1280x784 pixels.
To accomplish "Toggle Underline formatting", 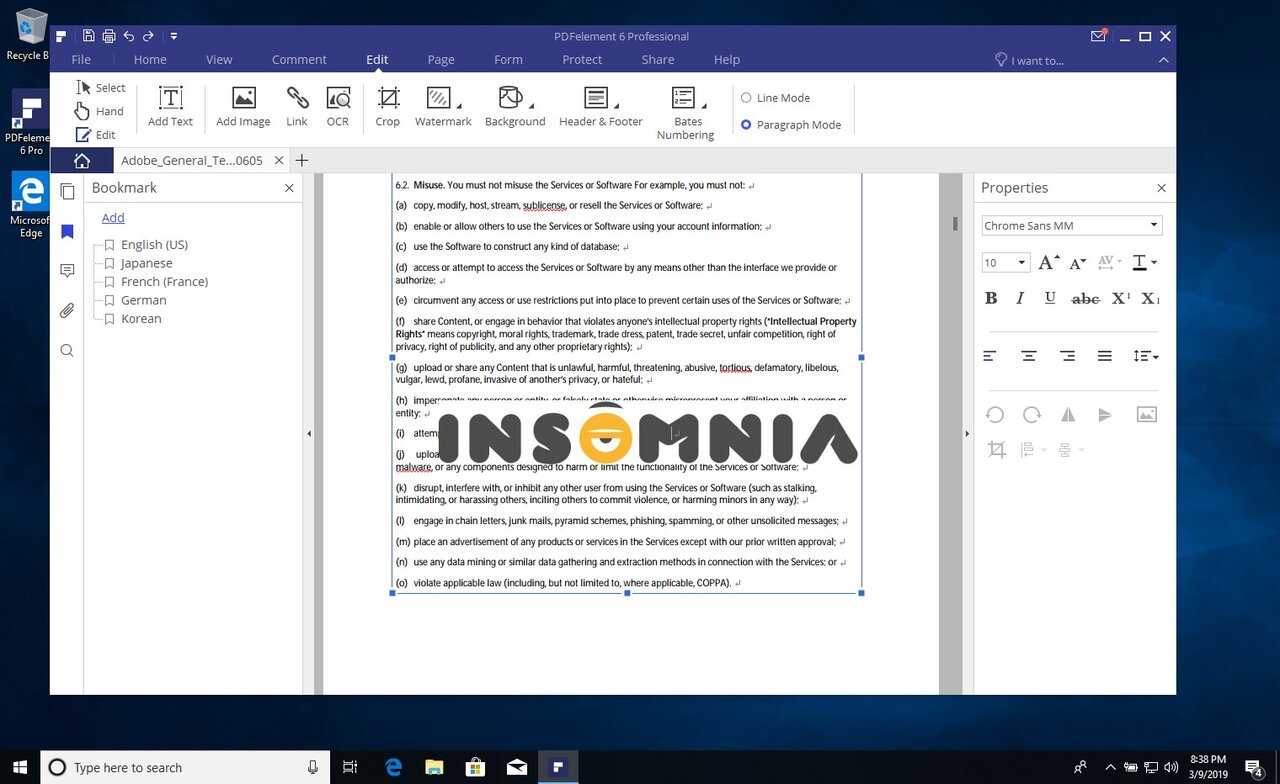I will [1050, 298].
